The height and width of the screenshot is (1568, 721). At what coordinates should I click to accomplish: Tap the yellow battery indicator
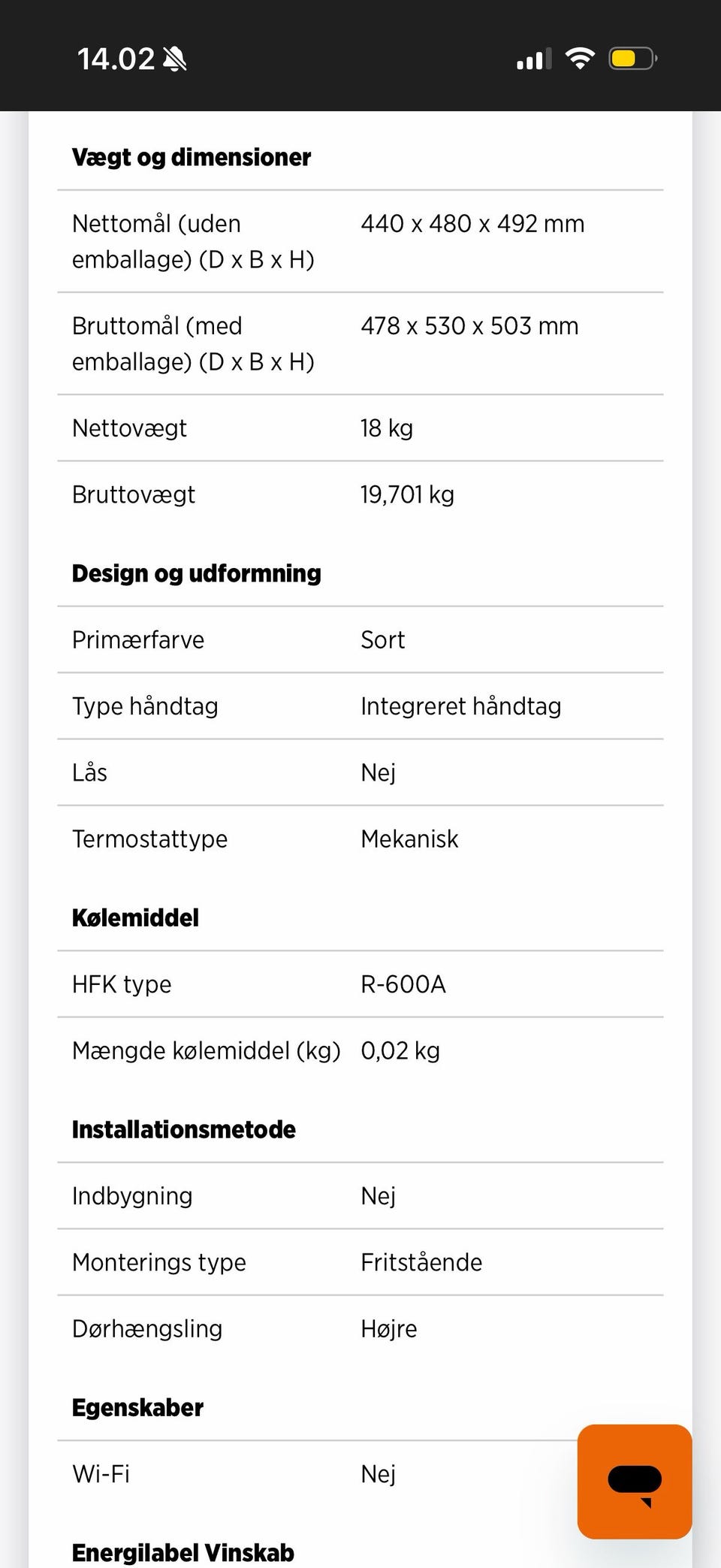coord(632,59)
